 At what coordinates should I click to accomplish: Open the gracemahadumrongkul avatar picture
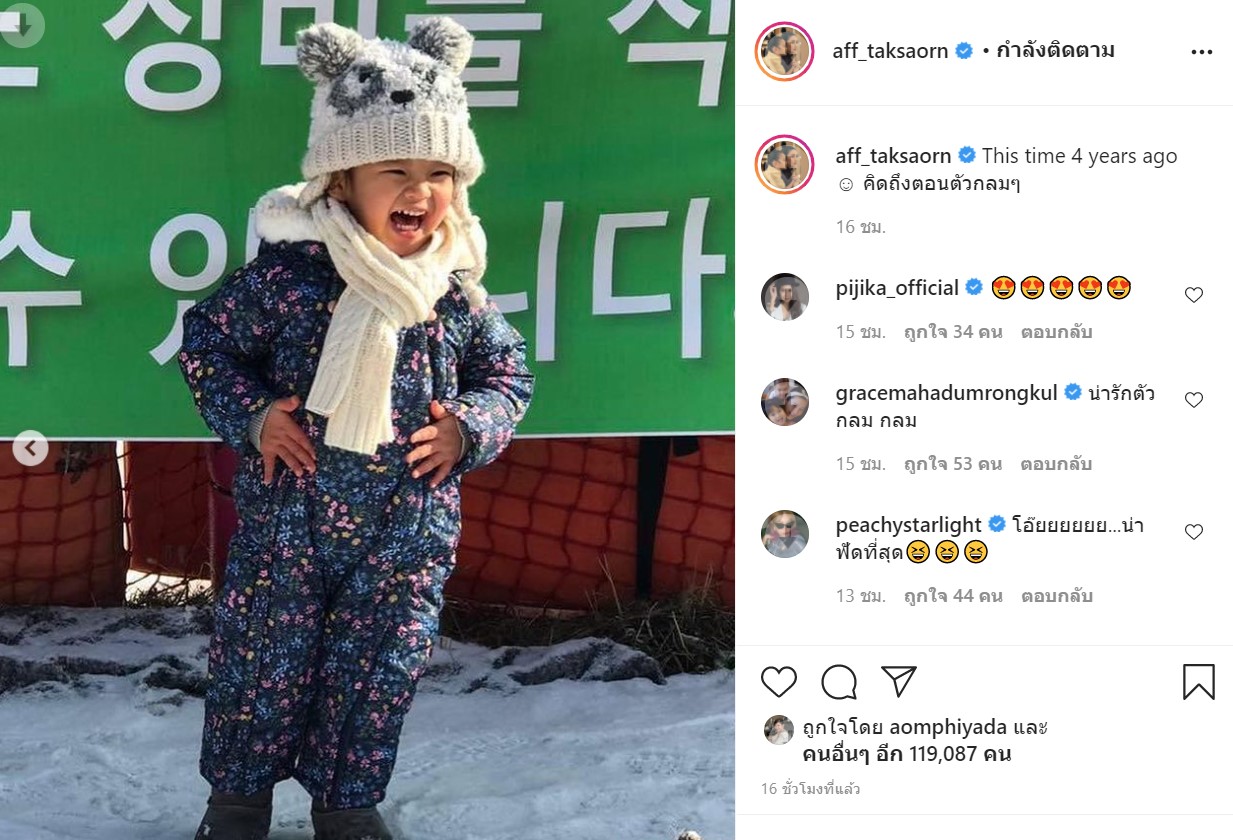(785, 402)
